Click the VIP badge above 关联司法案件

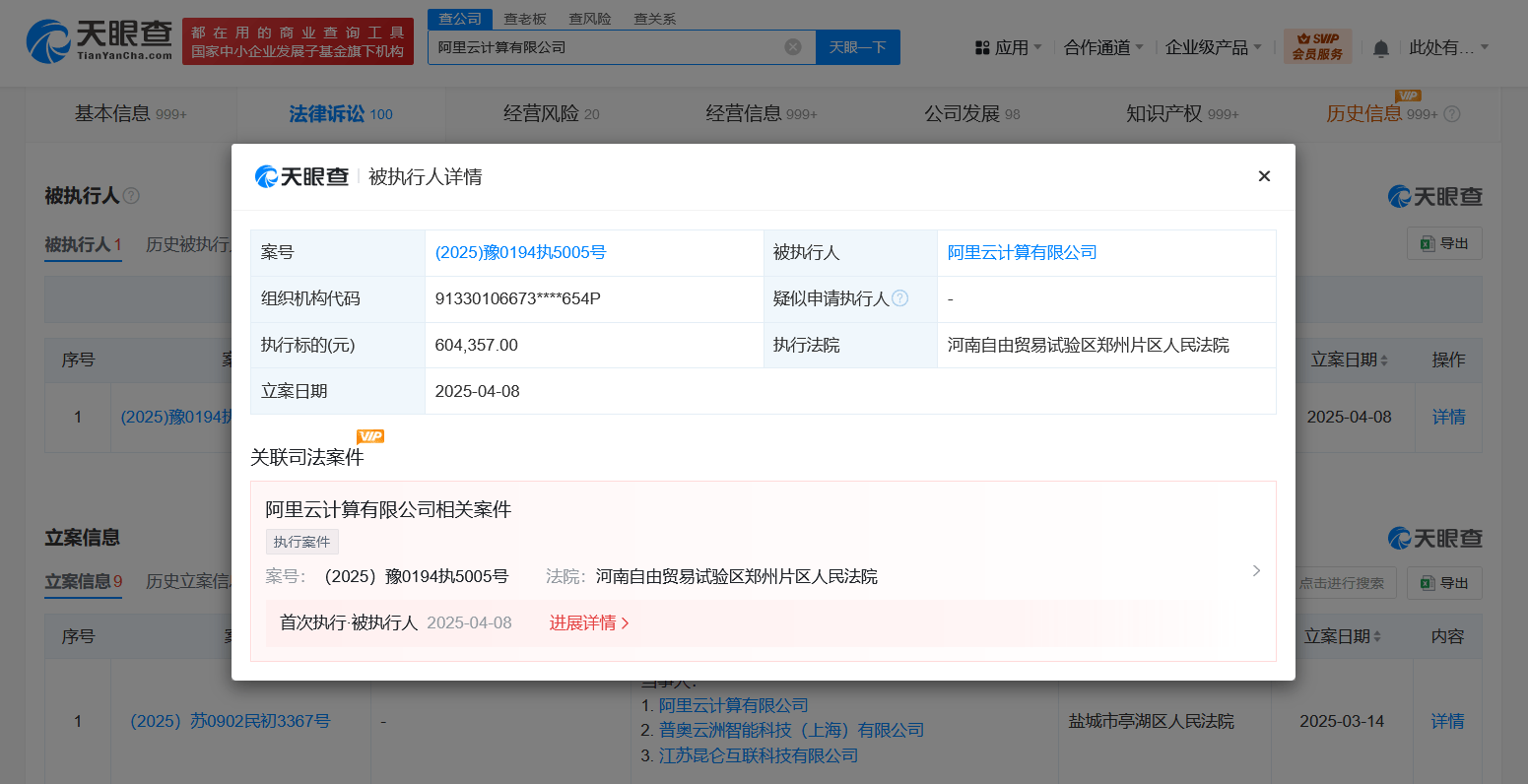tap(370, 436)
